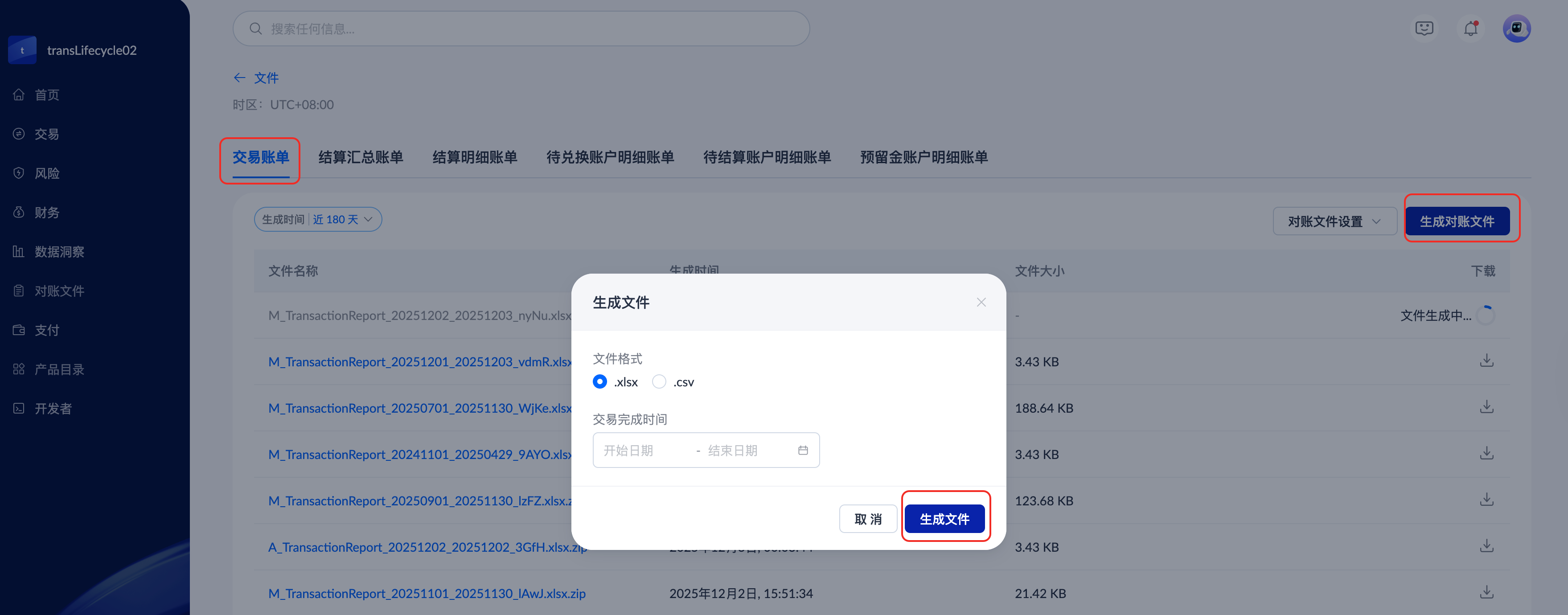The height and width of the screenshot is (615, 1568).
Task: Open 数据洞察 in the sidebar
Action: pos(59,252)
